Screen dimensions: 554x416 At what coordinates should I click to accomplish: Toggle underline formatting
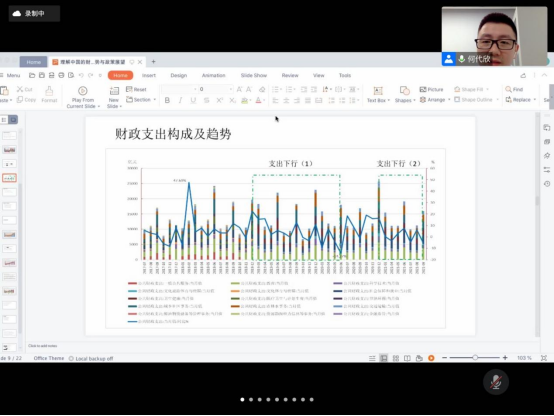[193, 100]
